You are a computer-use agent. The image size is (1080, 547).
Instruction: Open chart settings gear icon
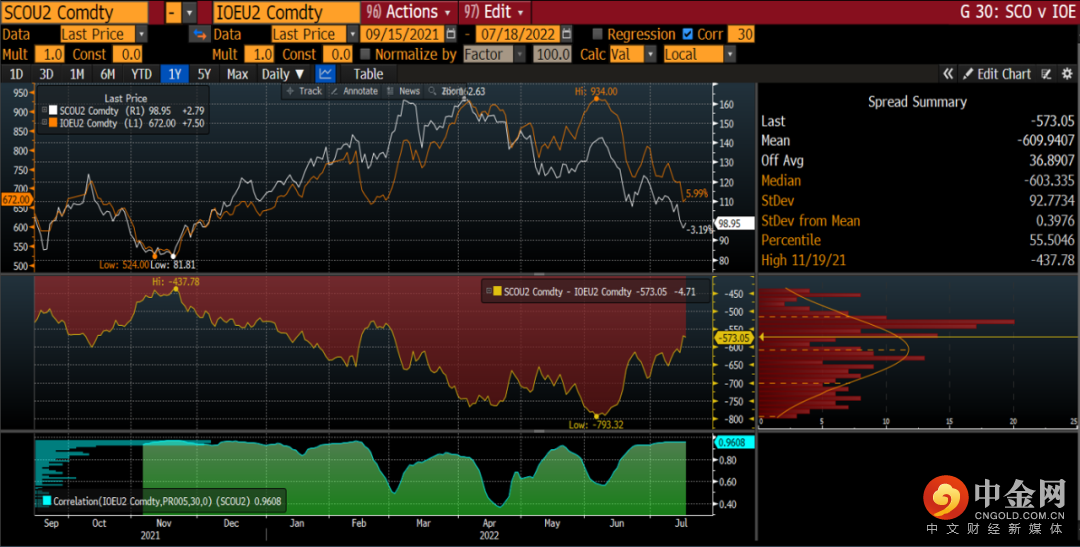1067,74
